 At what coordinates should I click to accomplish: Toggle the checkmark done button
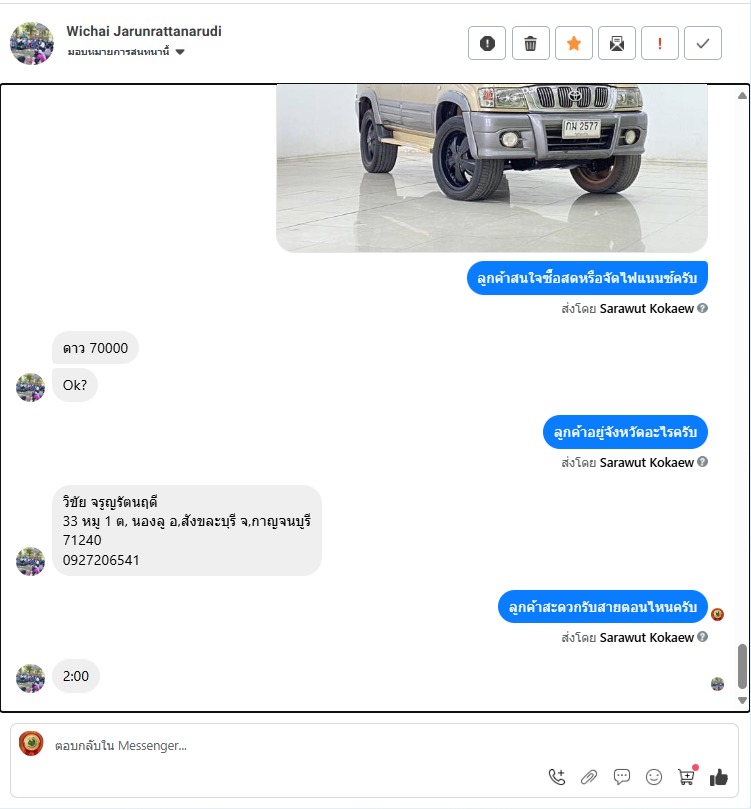(703, 43)
